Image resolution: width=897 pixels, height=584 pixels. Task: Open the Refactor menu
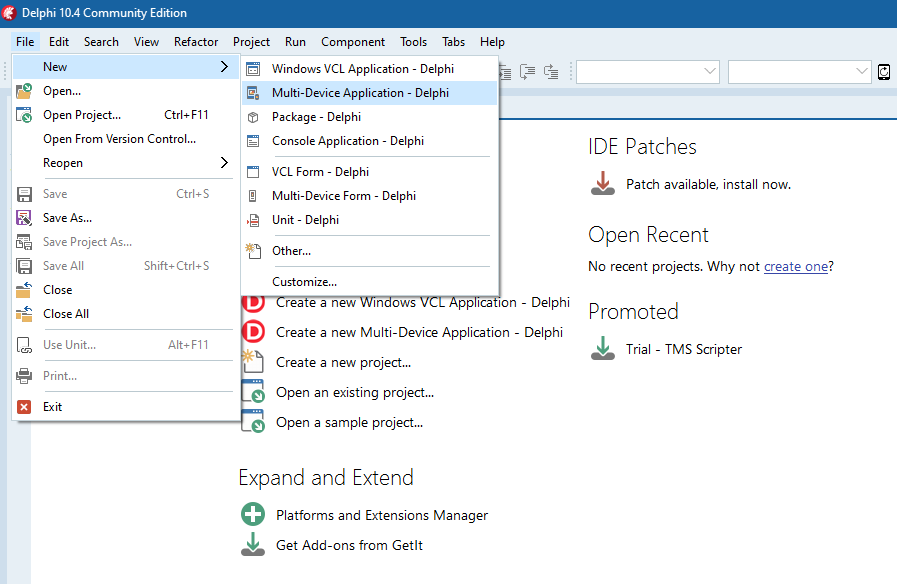196,42
